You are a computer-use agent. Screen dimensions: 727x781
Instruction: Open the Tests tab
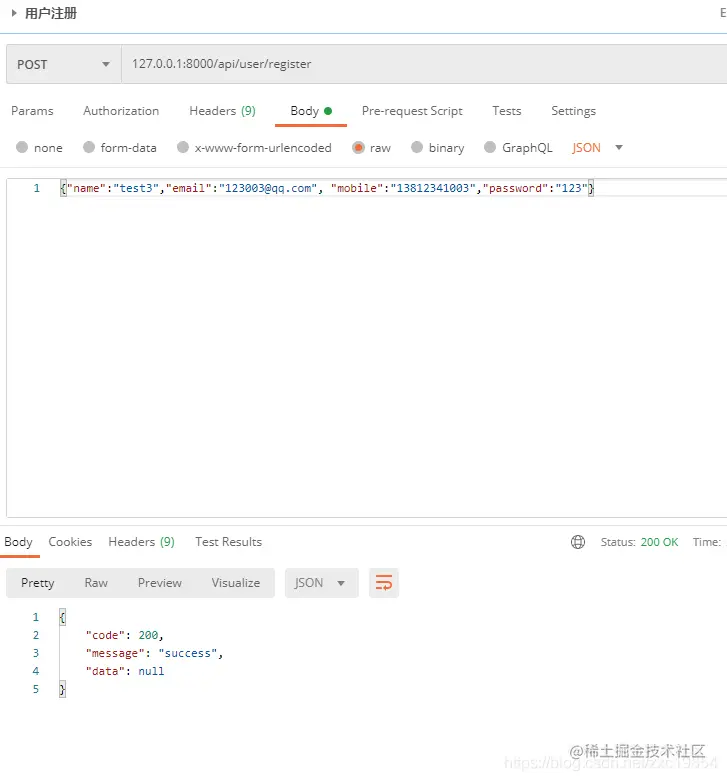coord(507,111)
